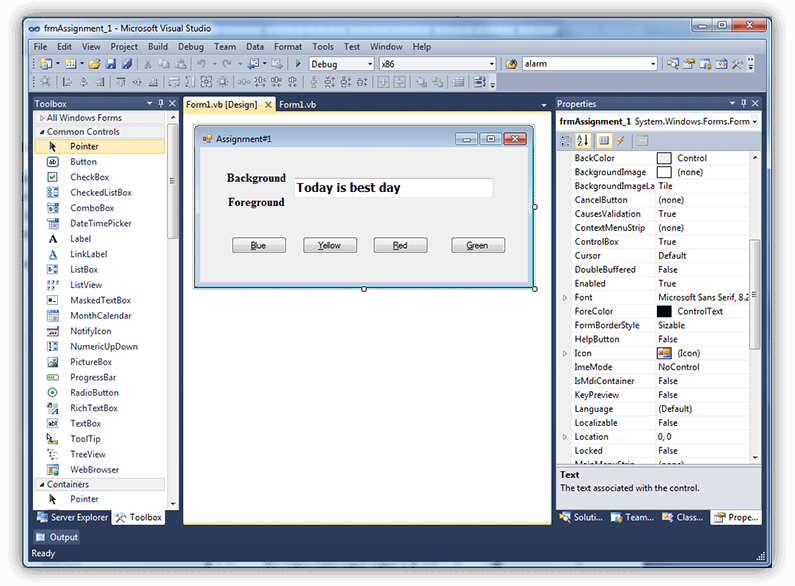
Task: Click the ForeColor black color swatch
Action: tap(664, 311)
